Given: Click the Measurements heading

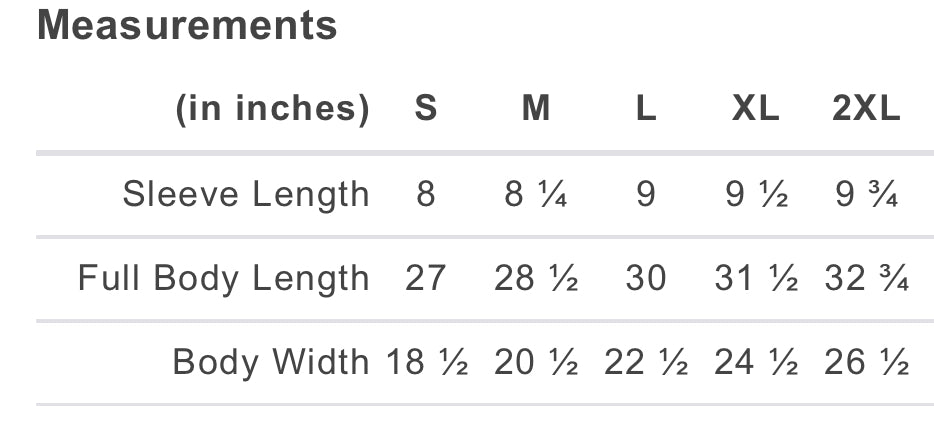Looking at the screenshot, I should pos(187,26).
